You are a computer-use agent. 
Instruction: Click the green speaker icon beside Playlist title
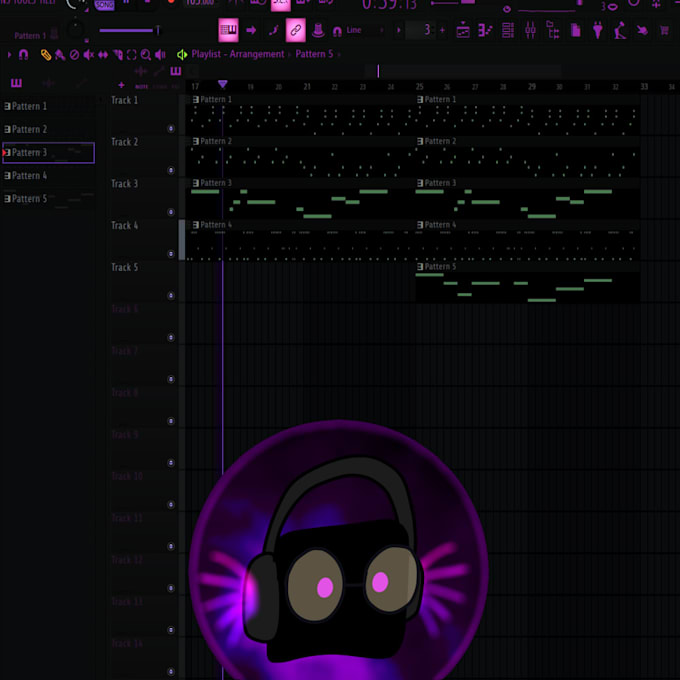tap(182, 55)
